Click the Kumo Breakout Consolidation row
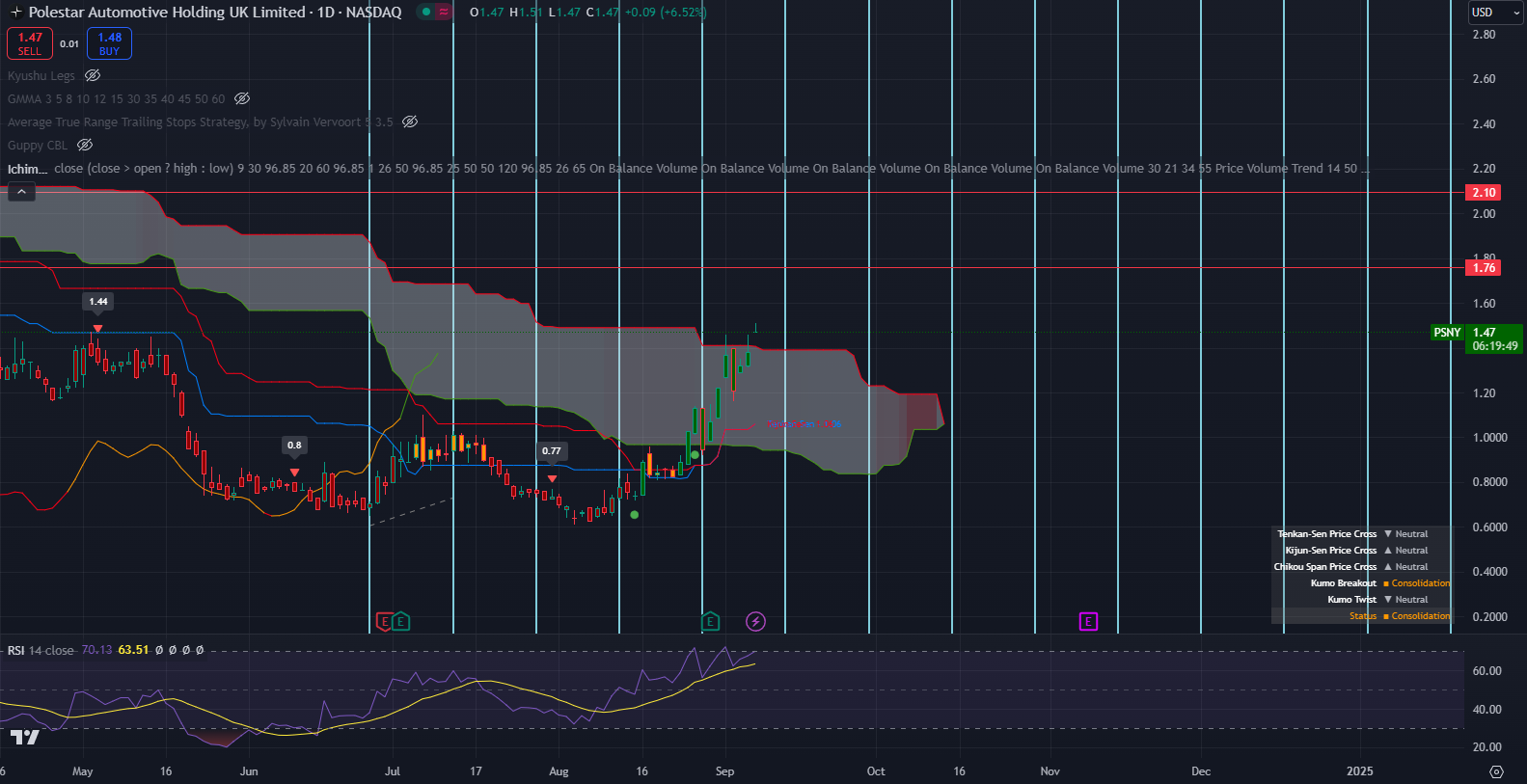This screenshot has height=784, width=1527. tap(1362, 582)
